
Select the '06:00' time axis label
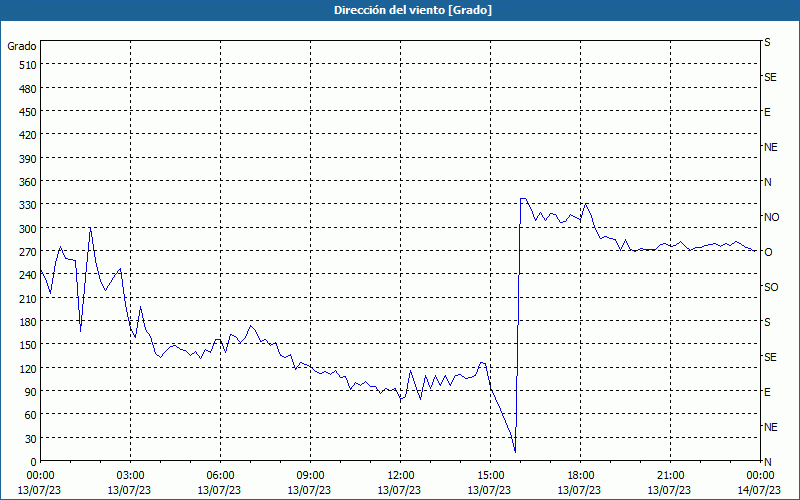point(220,476)
